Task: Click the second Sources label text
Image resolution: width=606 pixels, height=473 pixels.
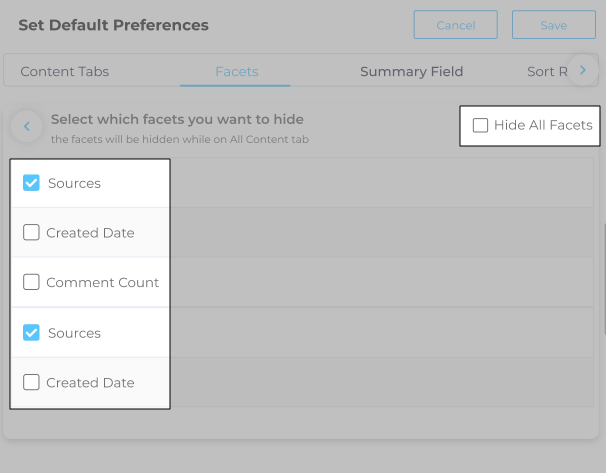Action: click(74, 333)
